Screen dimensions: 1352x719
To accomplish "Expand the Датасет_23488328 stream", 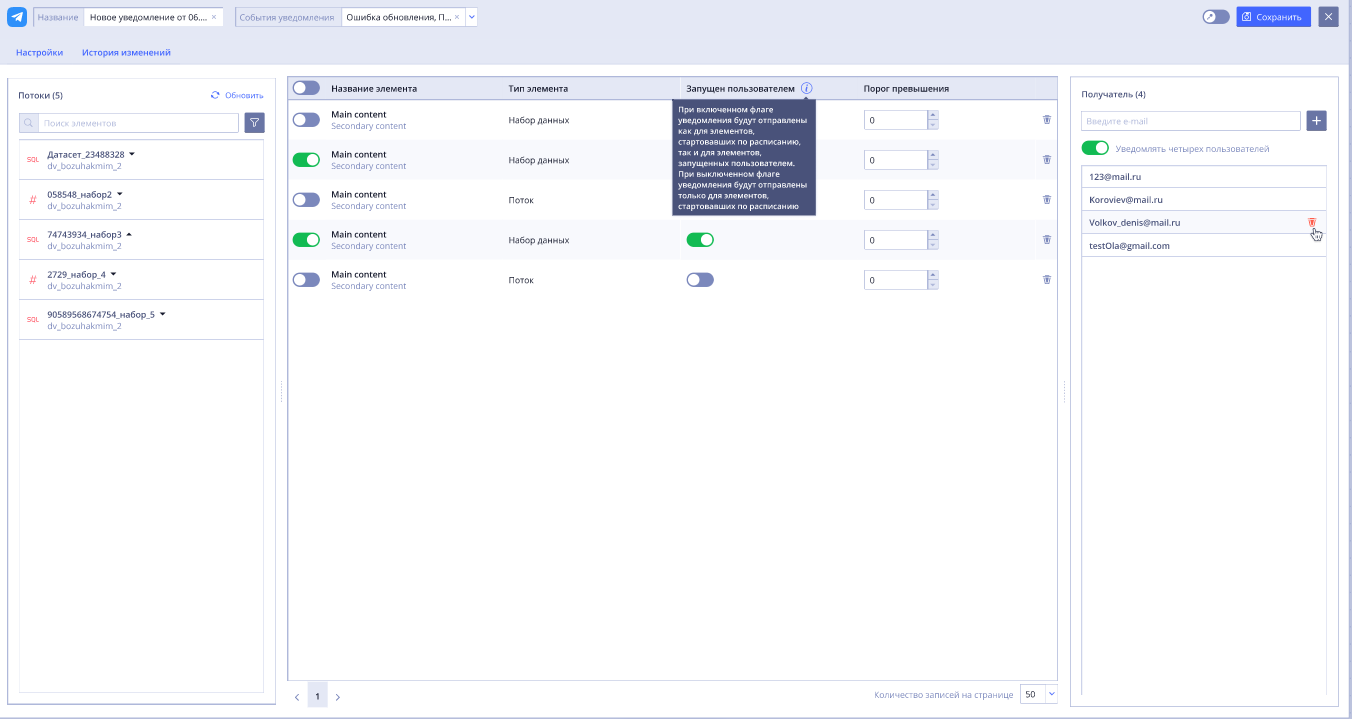I will click(x=131, y=154).
